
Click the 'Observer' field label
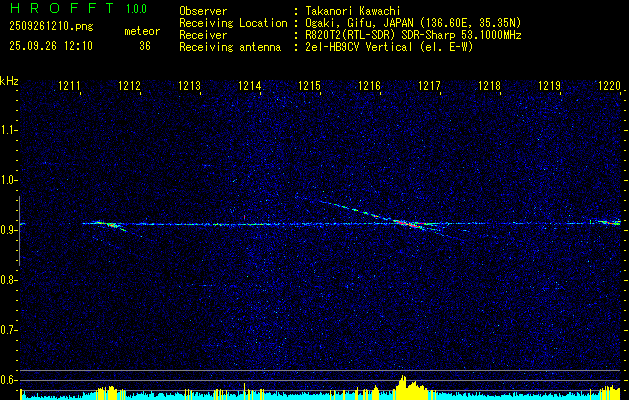pyautogui.click(x=203, y=11)
